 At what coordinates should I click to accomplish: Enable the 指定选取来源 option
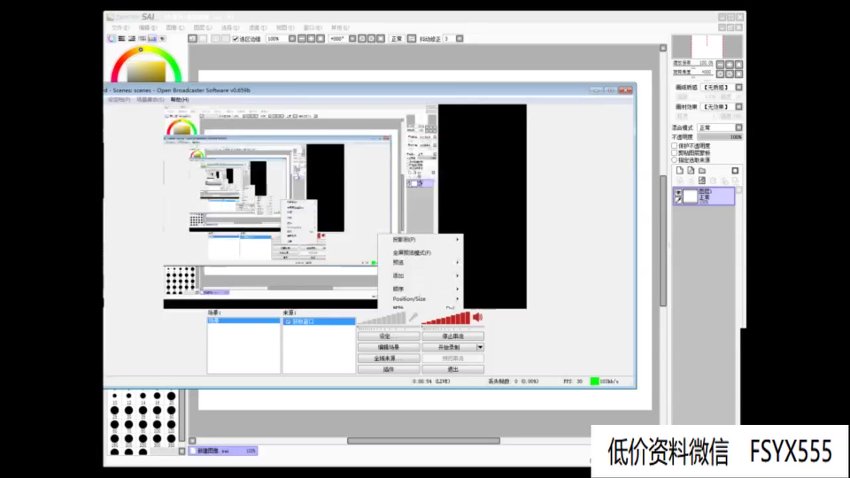click(675, 160)
